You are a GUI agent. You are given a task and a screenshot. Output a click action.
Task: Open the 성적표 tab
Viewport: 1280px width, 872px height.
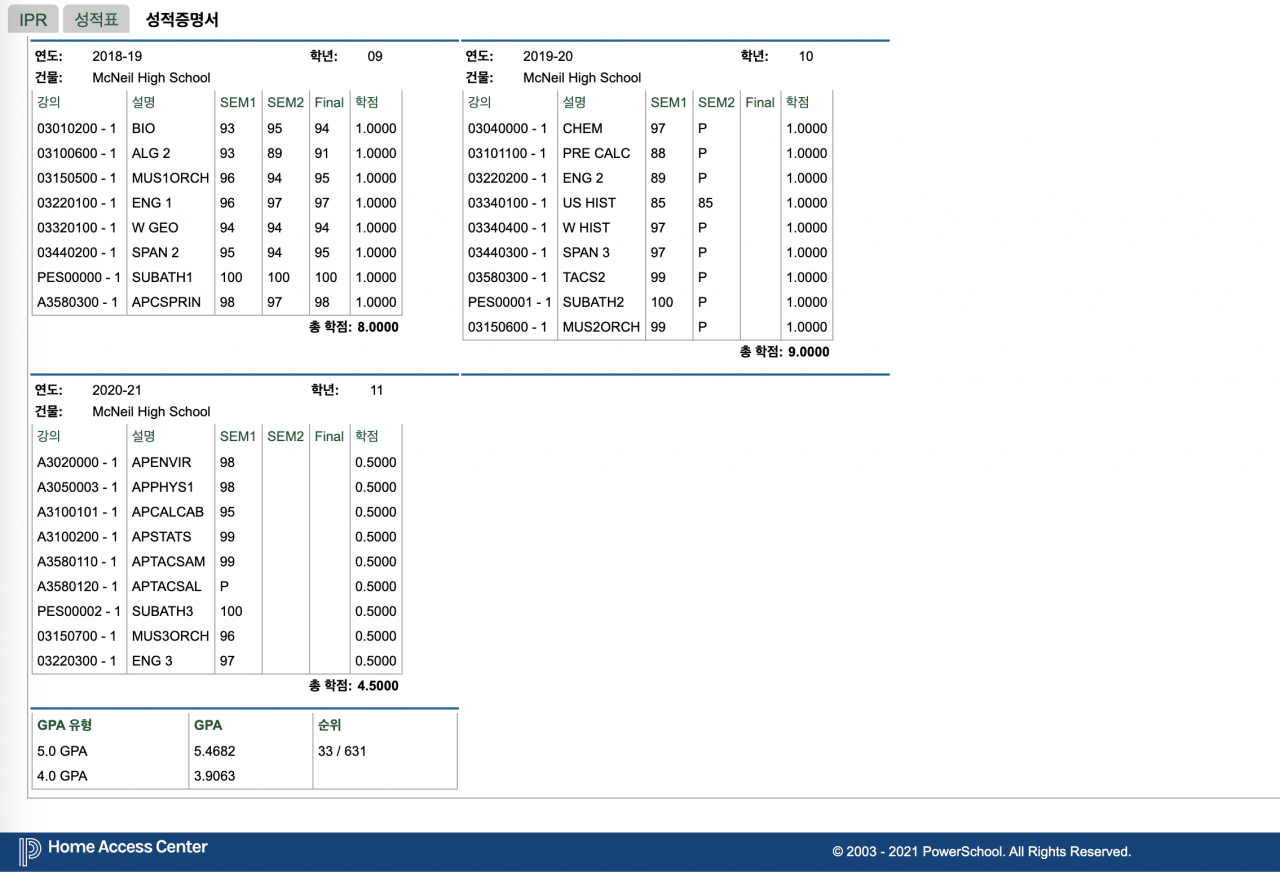point(96,19)
